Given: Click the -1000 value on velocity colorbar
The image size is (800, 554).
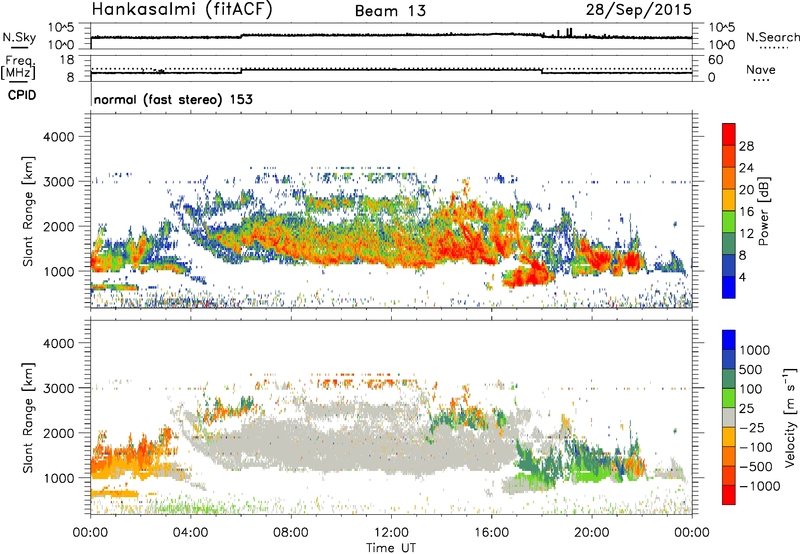Looking at the screenshot, I should [x=760, y=486].
